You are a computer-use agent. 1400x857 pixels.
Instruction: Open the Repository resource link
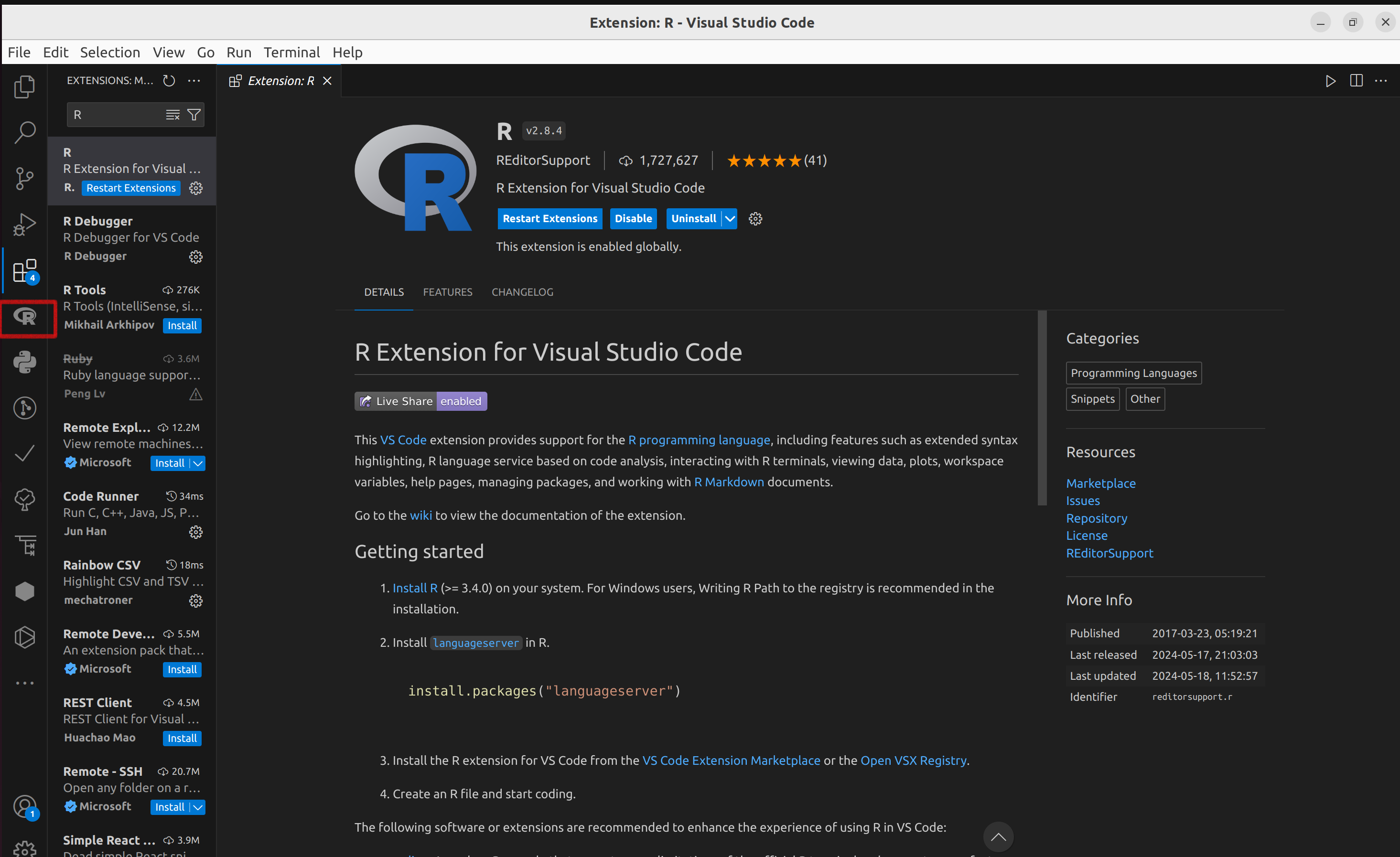click(1096, 518)
